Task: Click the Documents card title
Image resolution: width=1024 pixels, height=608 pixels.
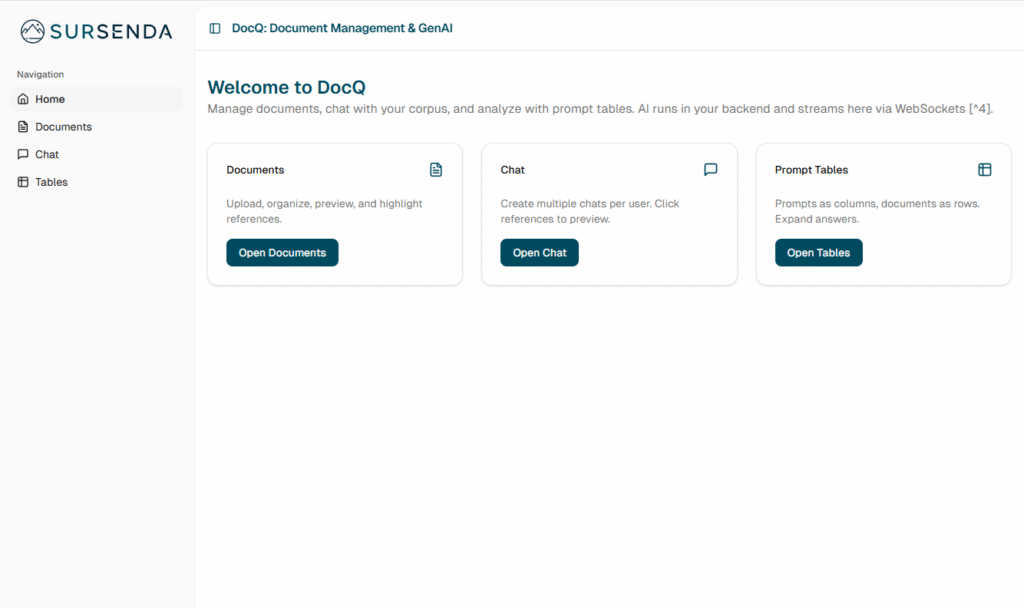Action: 255,170
